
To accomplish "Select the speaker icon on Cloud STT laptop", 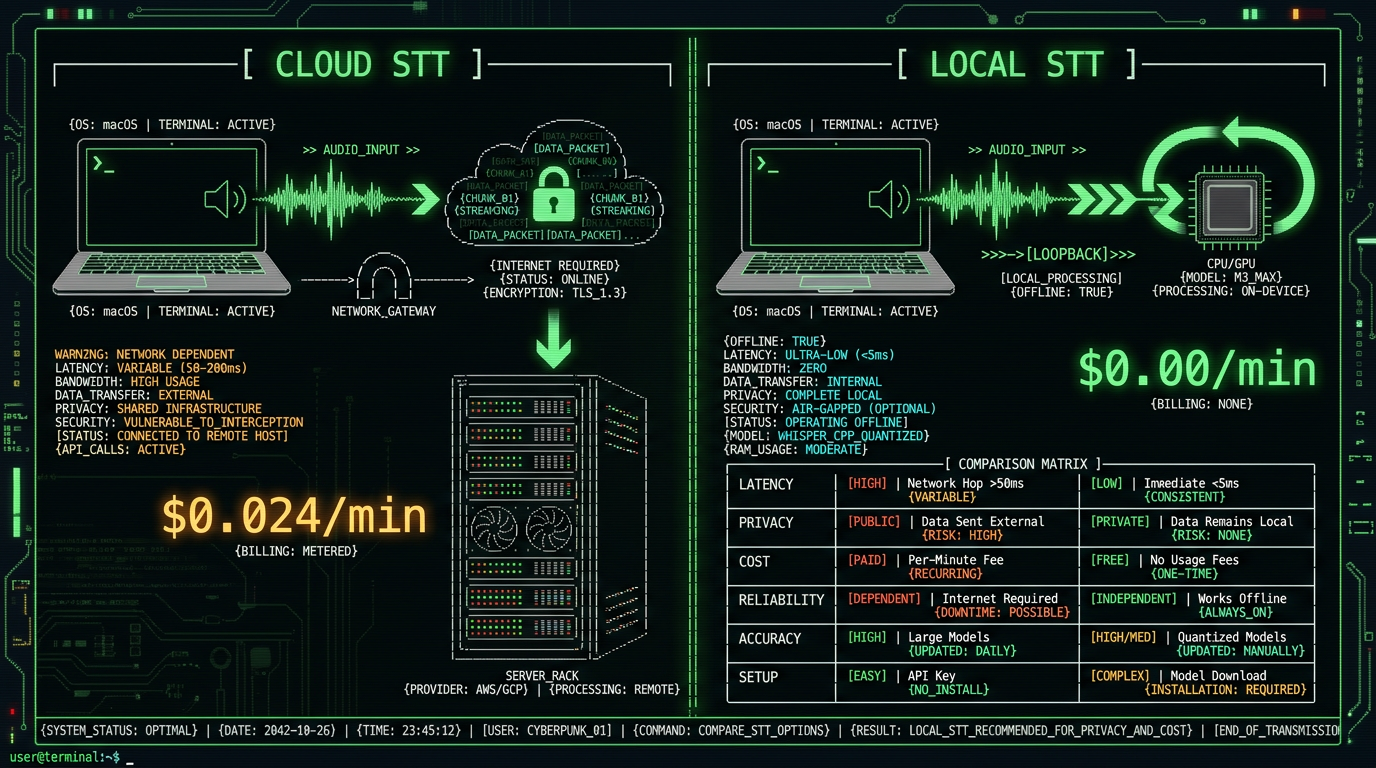I will pyautogui.click(x=225, y=200).
